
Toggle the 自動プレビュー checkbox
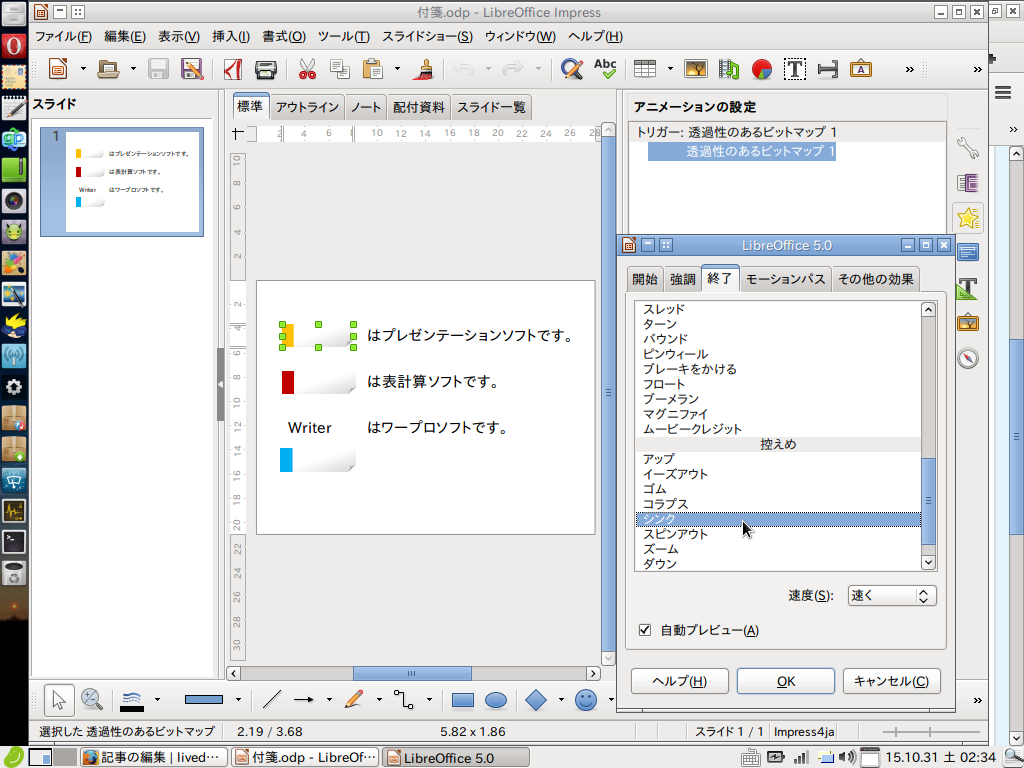click(645, 630)
